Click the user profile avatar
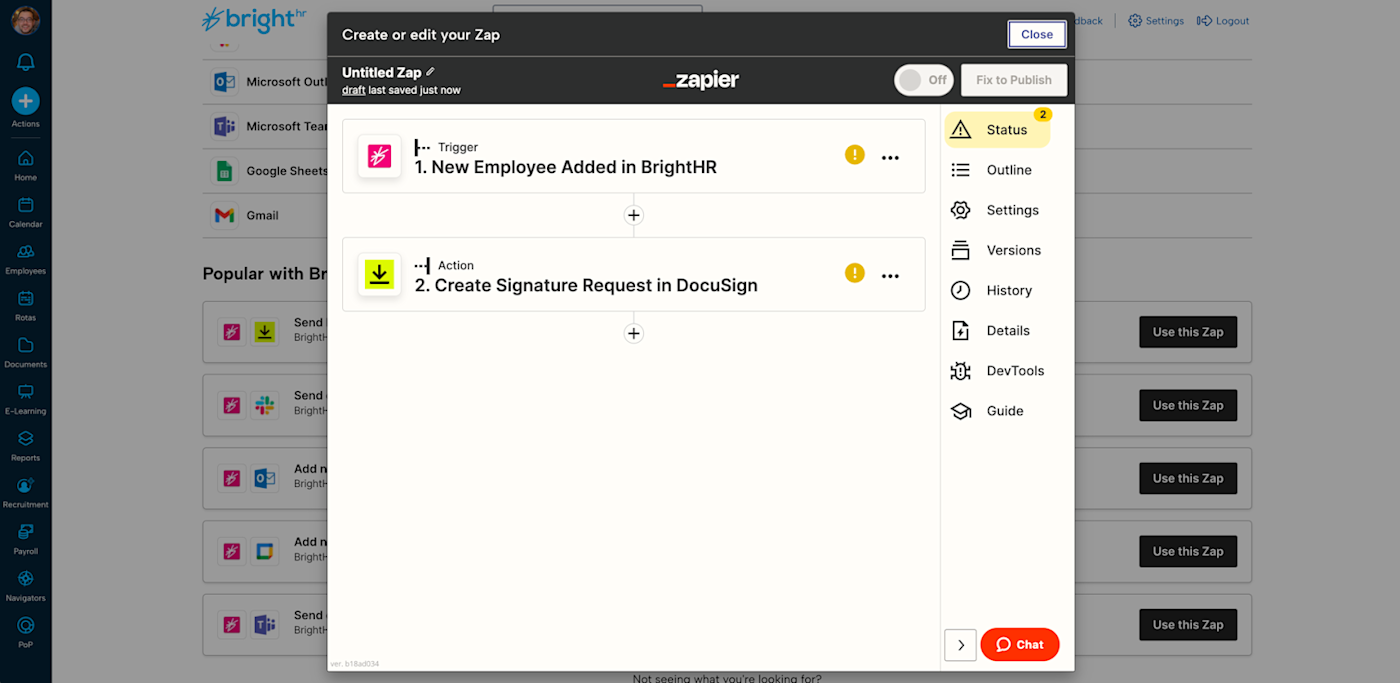The image size is (1400, 683). click(x=25, y=20)
